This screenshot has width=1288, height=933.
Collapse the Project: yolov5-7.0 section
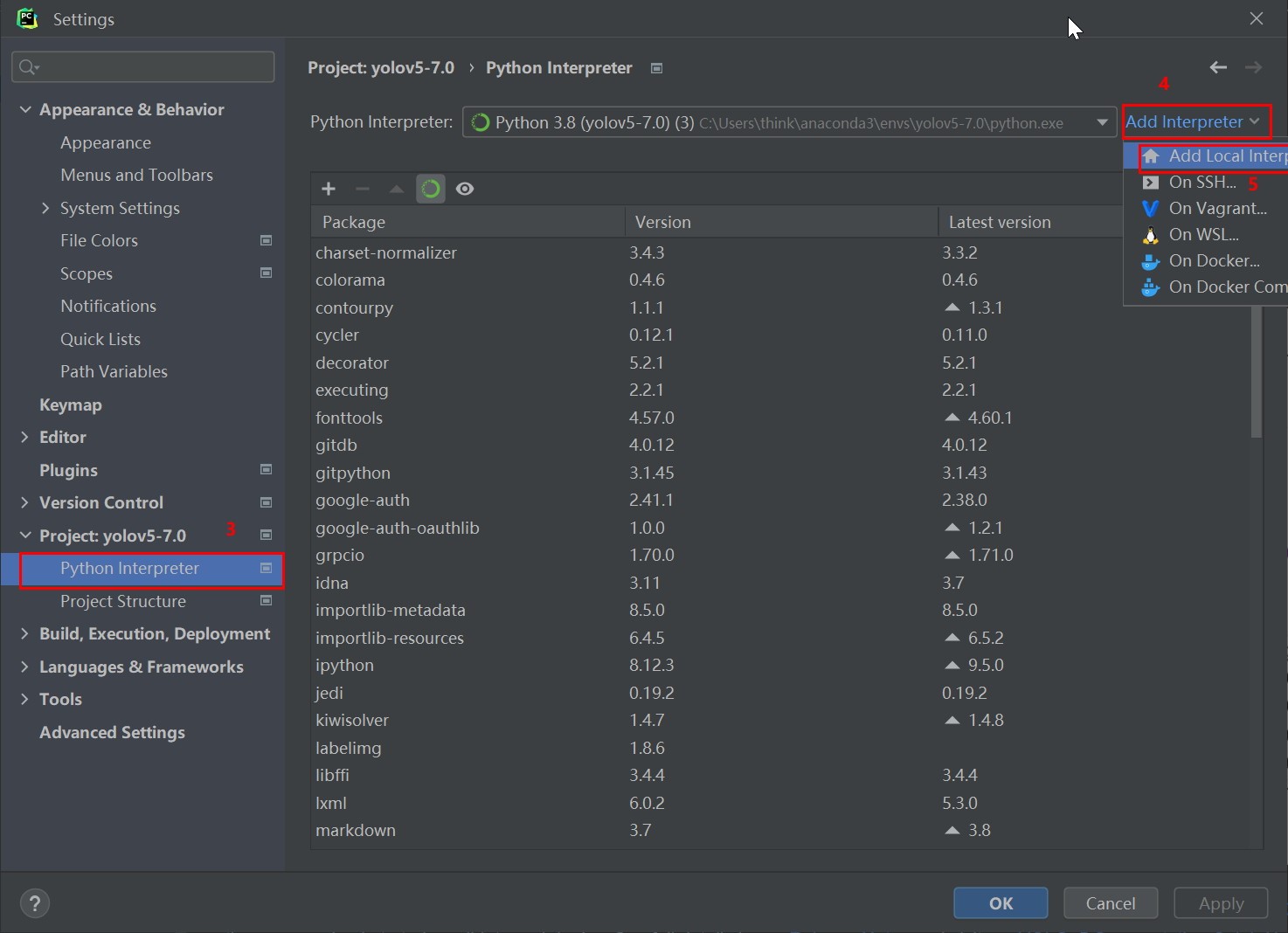coord(25,536)
